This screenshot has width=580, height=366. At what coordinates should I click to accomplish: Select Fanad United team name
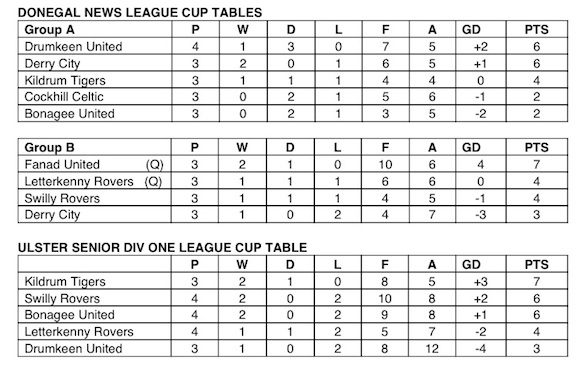click(62, 164)
